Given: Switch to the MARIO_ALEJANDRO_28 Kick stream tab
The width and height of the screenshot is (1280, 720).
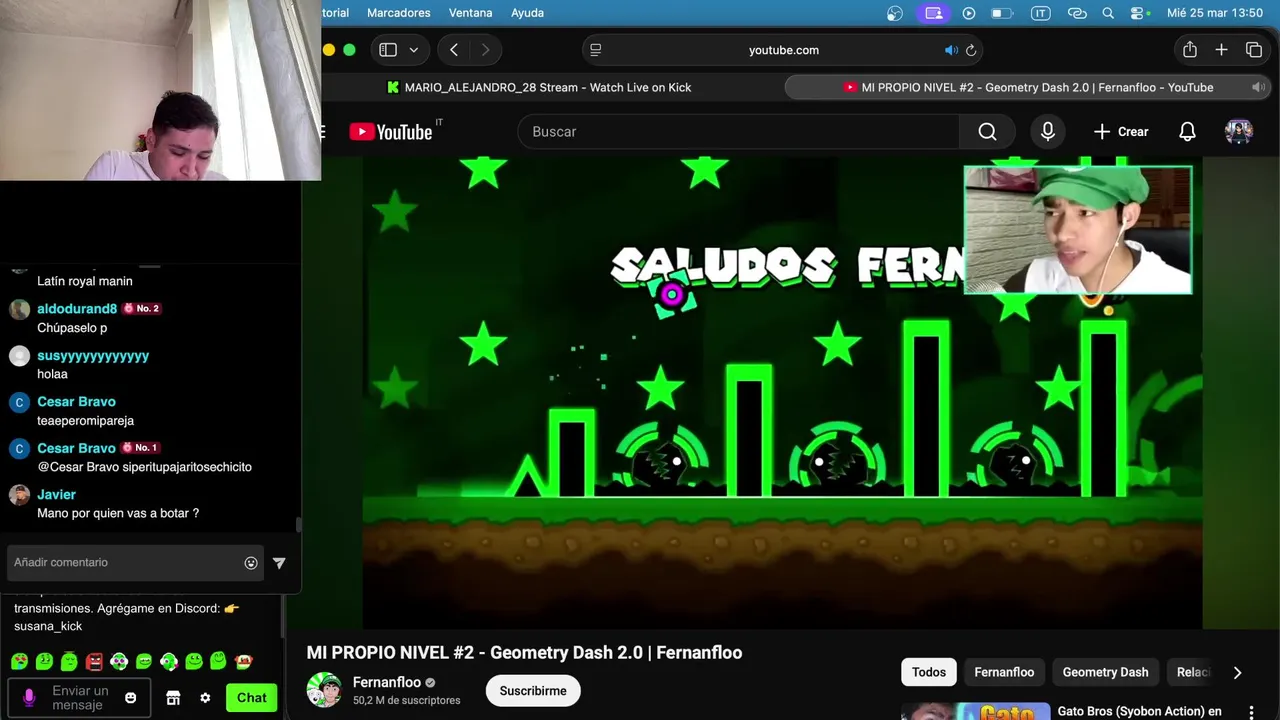Looking at the screenshot, I should click(540, 87).
